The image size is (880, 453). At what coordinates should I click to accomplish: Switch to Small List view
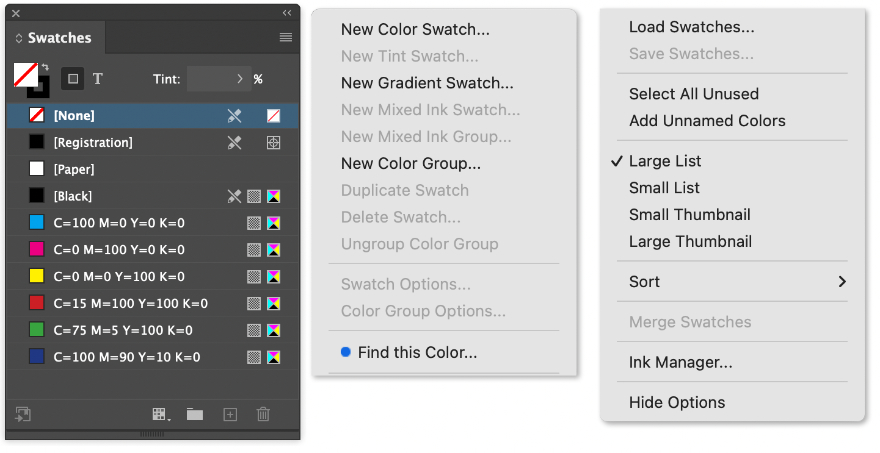coord(664,188)
